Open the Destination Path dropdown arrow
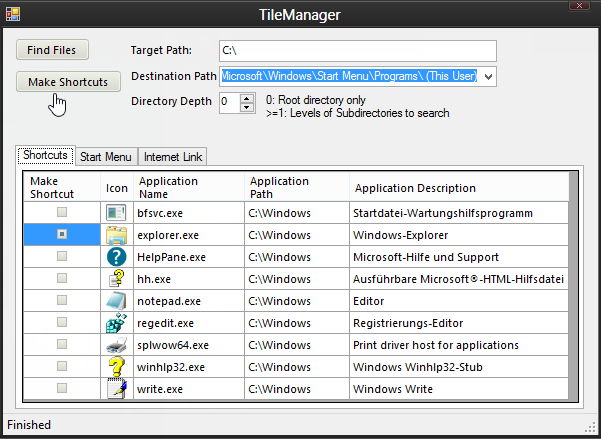Screen dimensions: 601x439 point(488,77)
